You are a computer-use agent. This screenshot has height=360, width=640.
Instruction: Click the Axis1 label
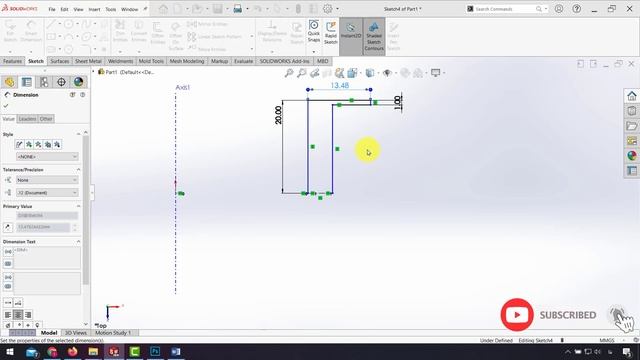click(182, 87)
